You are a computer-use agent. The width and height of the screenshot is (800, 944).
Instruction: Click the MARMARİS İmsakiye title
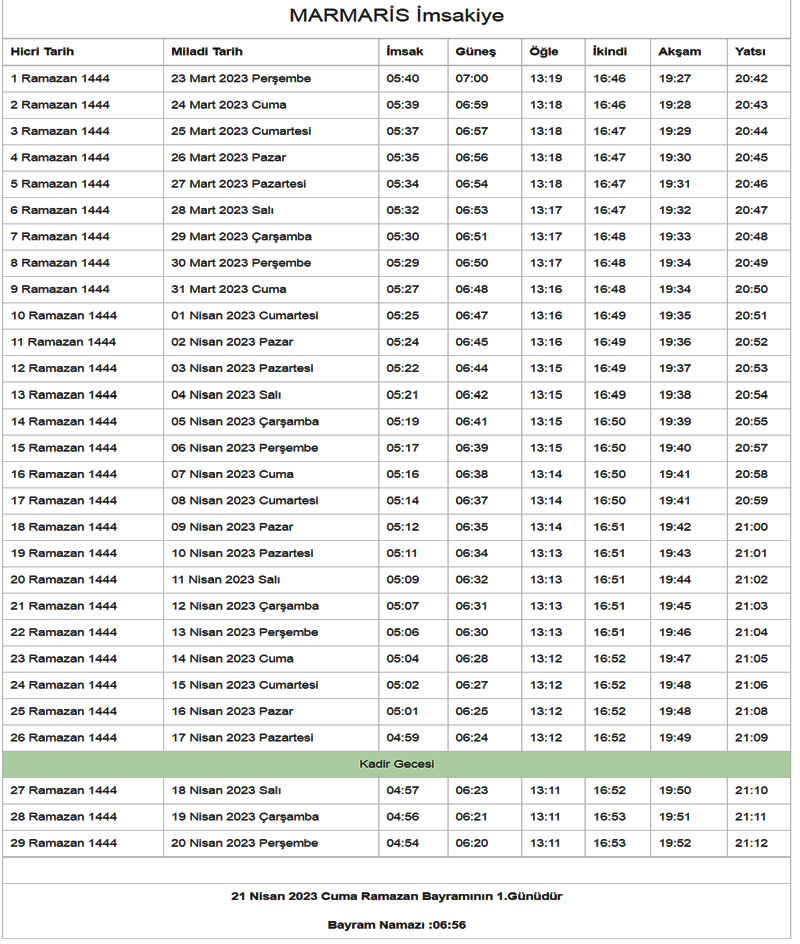(x=396, y=15)
